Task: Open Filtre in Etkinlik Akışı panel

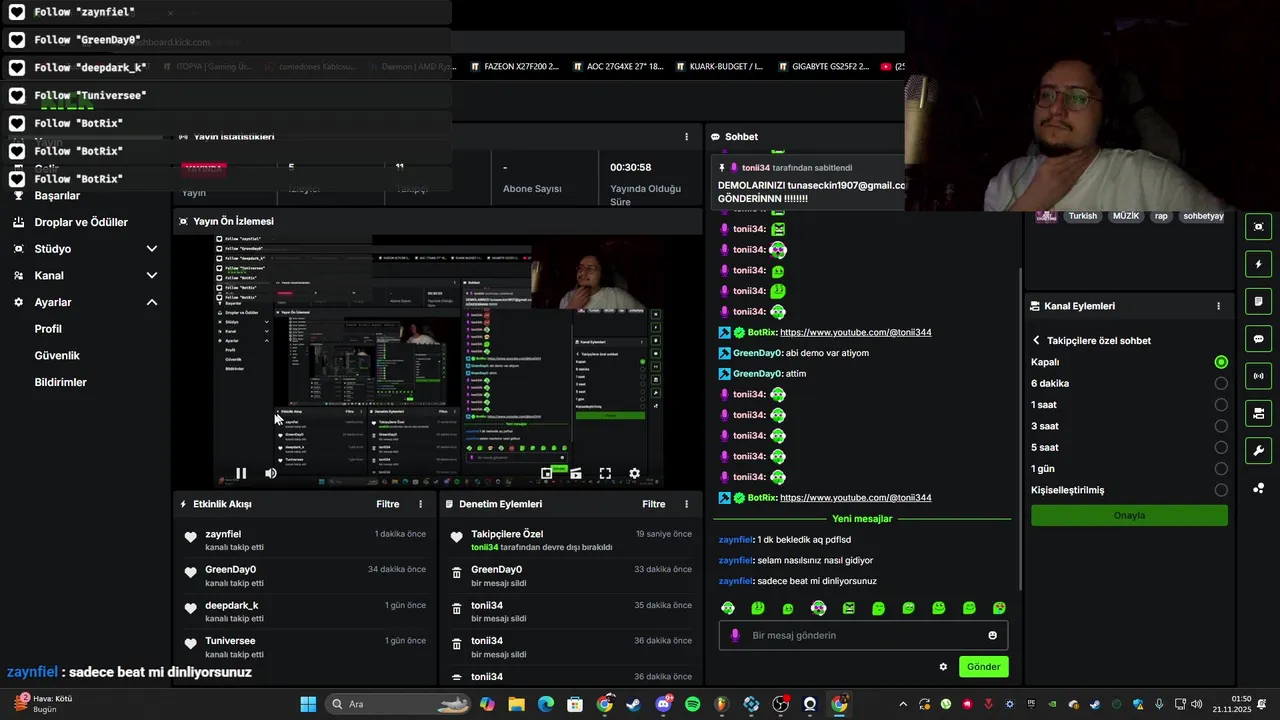Action: [x=388, y=504]
